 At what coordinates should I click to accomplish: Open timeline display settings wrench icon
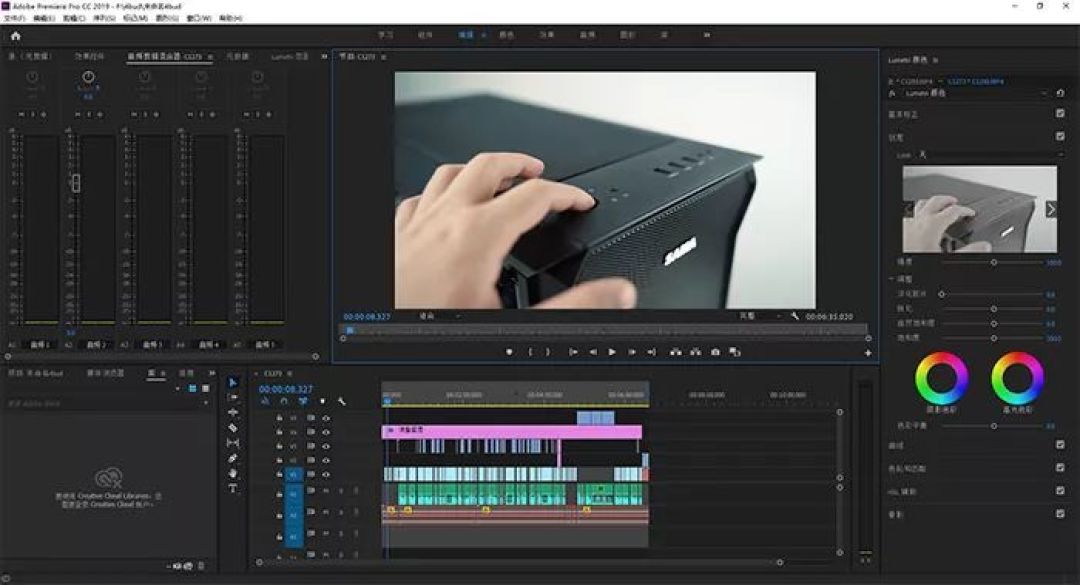tap(342, 401)
